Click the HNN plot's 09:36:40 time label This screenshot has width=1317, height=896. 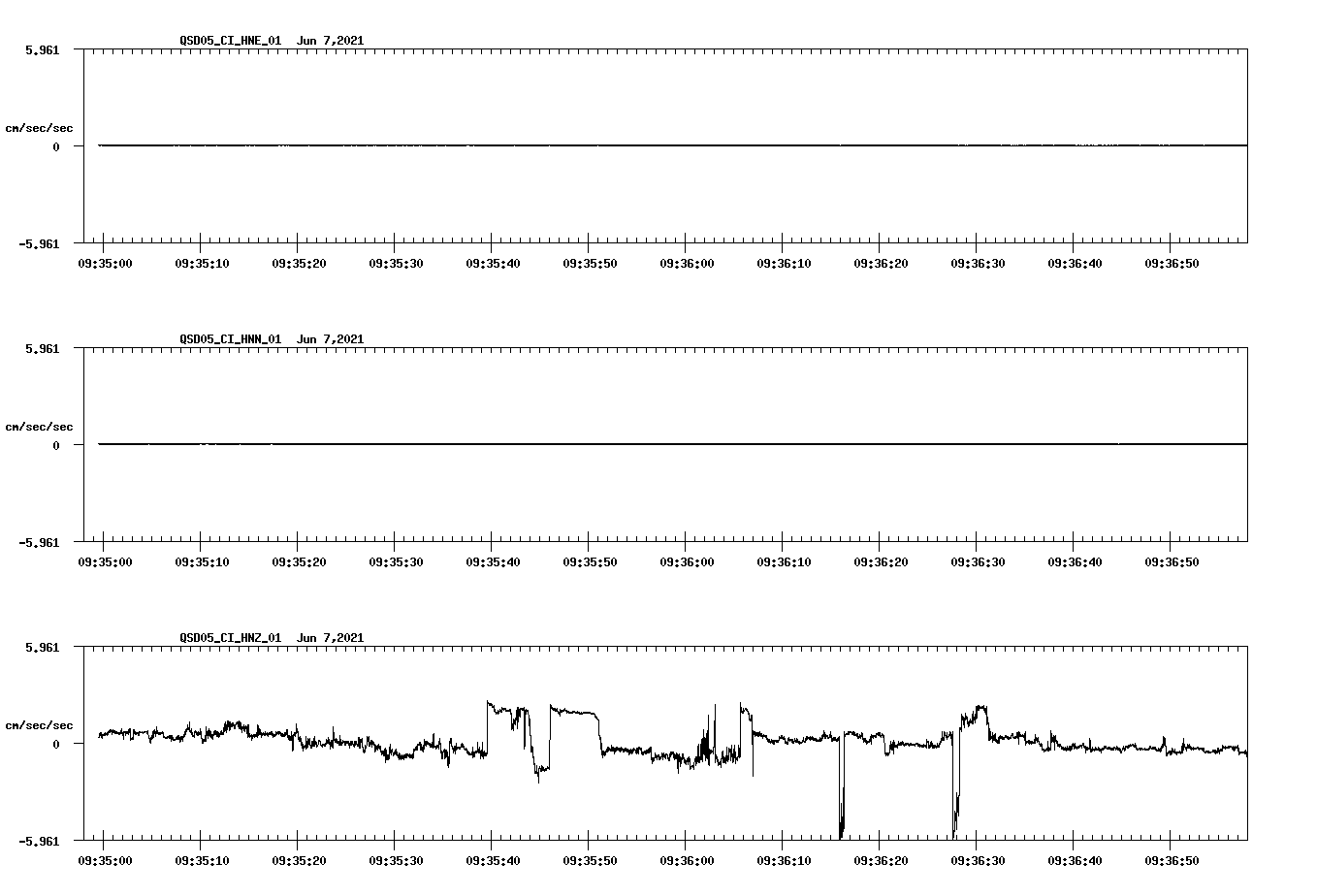pos(1075,561)
